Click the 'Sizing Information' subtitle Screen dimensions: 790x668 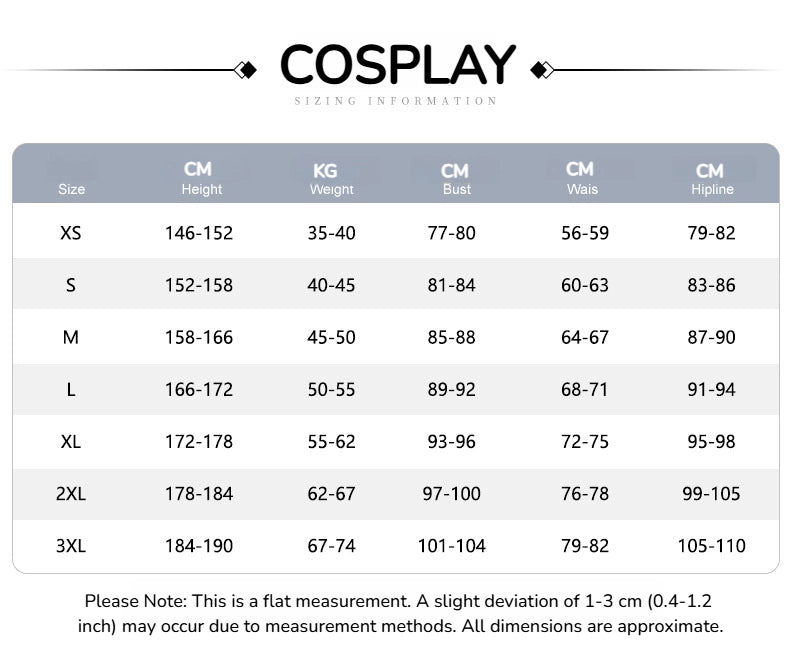pos(396,101)
